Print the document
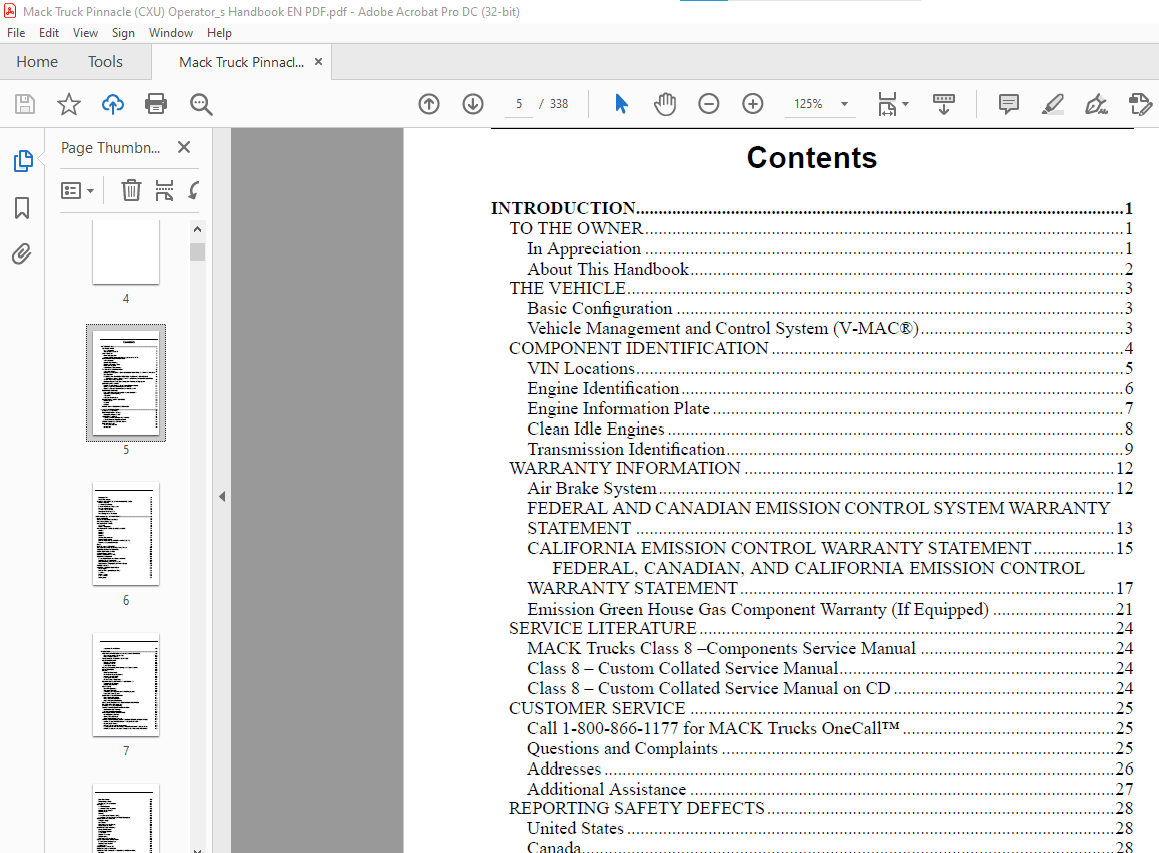This screenshot has width=1159, height=853. point(156,104)
